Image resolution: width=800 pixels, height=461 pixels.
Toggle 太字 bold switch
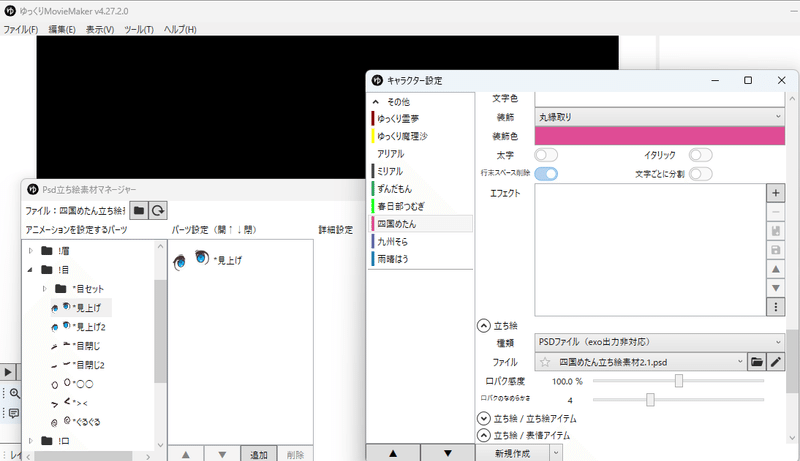(x=546, y=155)
